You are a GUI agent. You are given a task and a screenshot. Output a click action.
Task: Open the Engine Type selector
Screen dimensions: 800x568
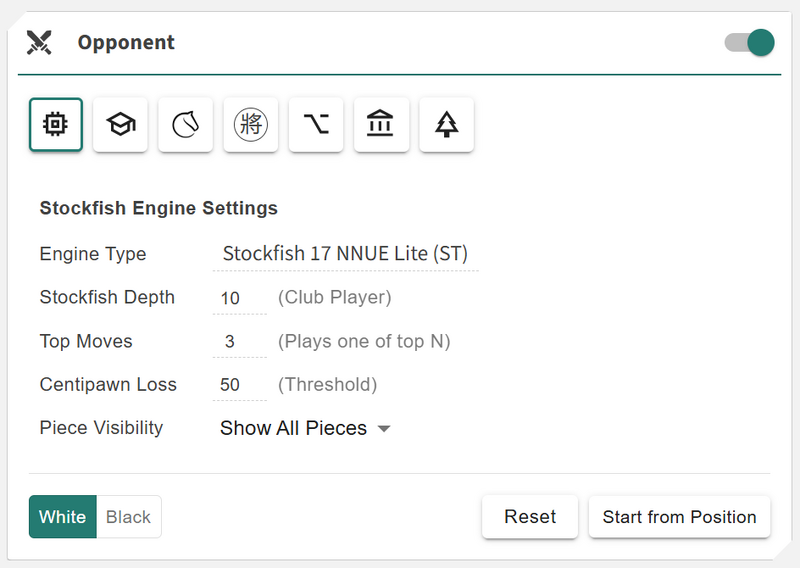(345, 254)
